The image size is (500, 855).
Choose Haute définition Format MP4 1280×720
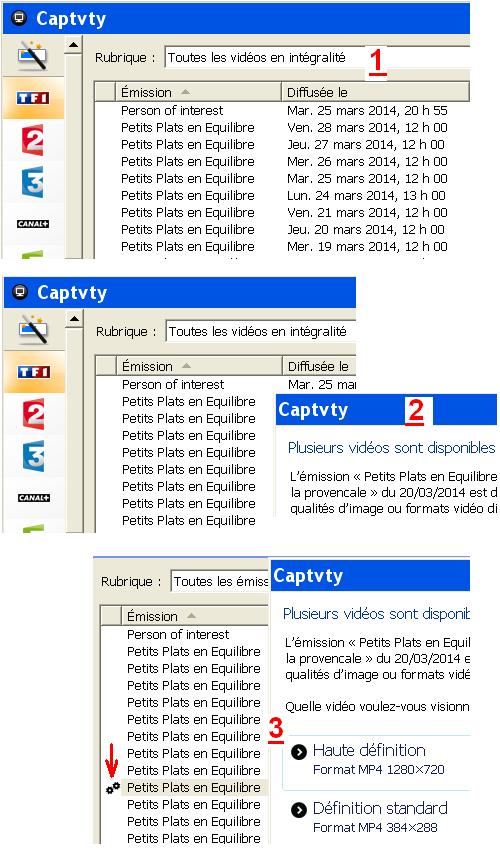pos(377,759)
